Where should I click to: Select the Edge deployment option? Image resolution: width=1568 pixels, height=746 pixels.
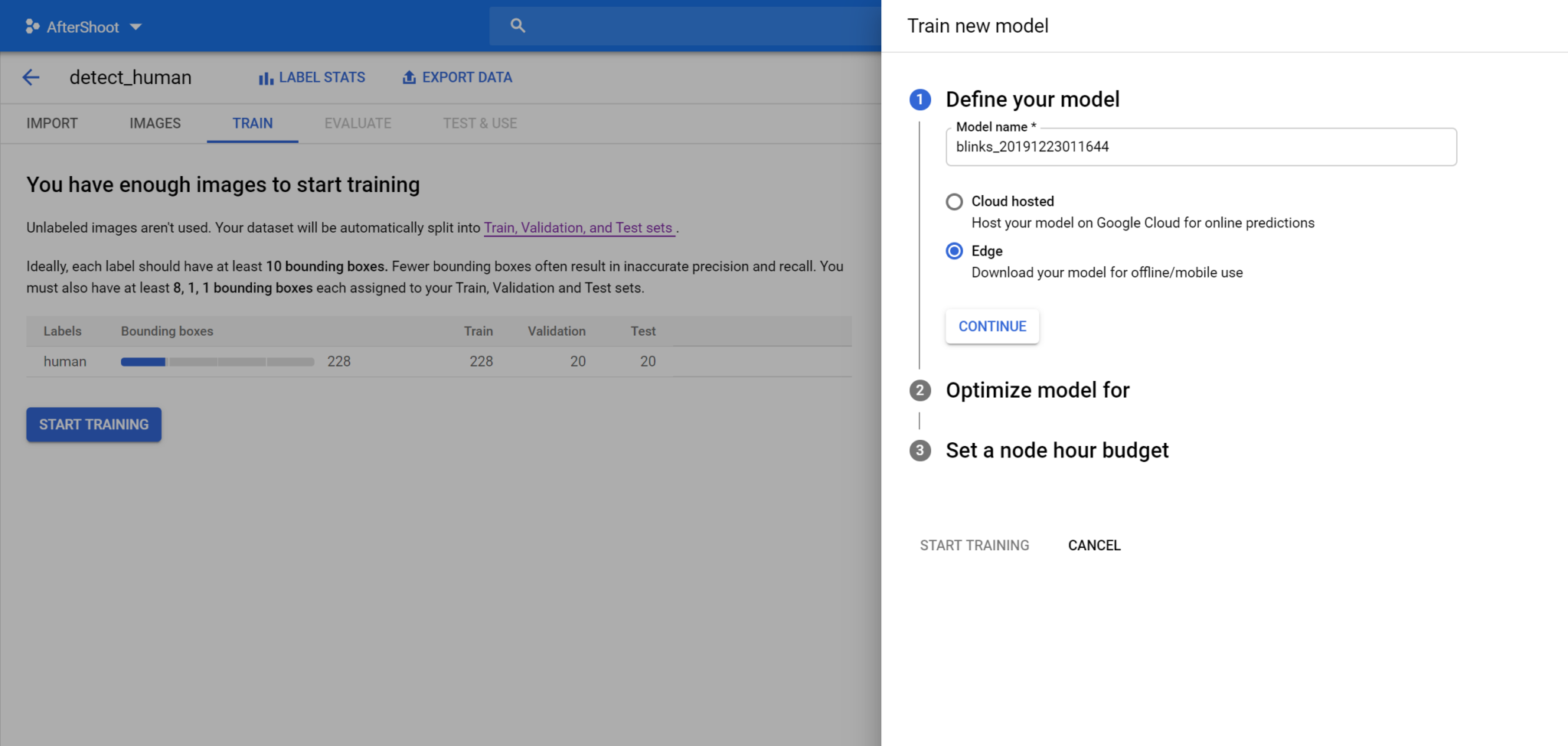[954, 251]
